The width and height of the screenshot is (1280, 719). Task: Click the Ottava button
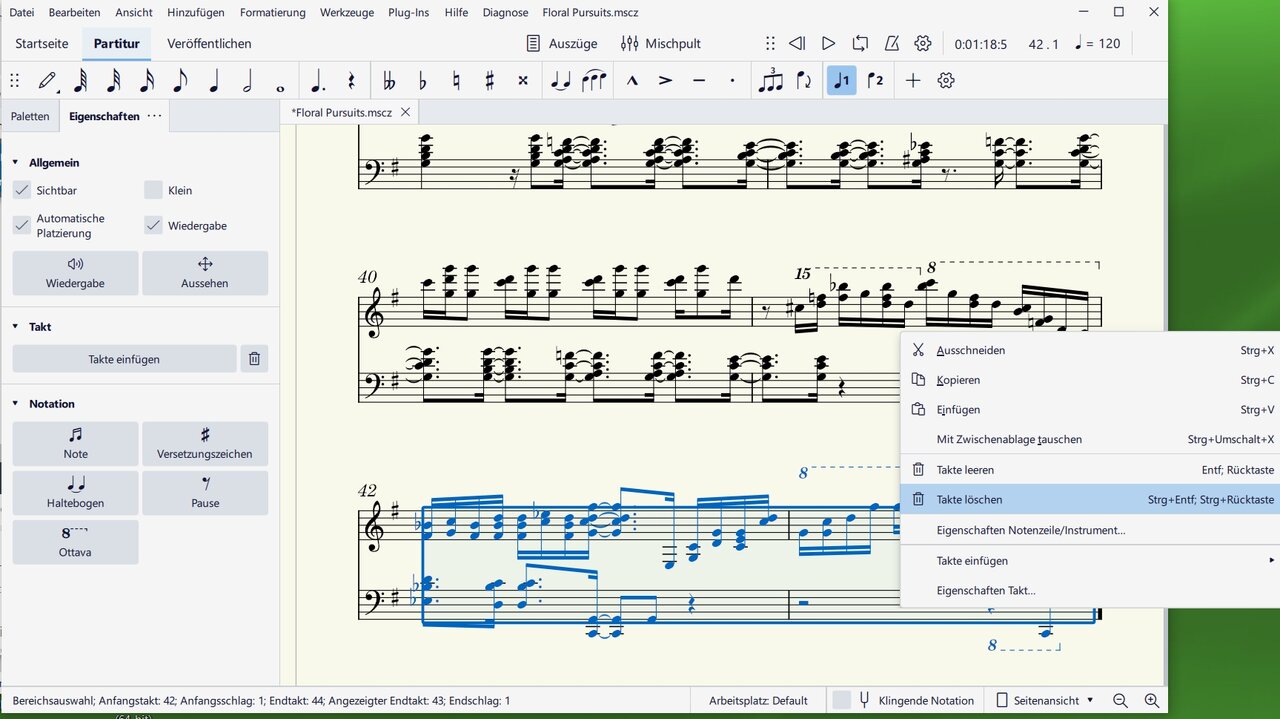(x=75, y=541)
